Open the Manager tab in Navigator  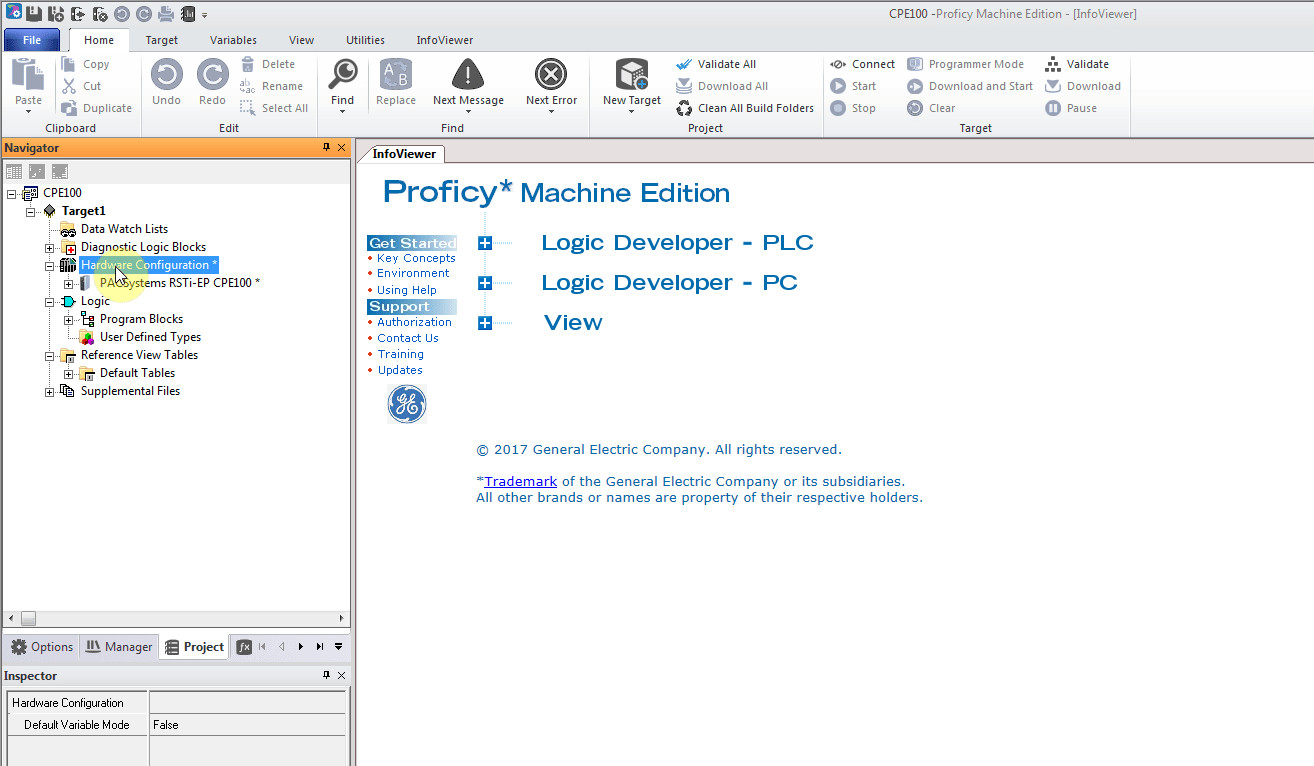click(x=119, y=647)
